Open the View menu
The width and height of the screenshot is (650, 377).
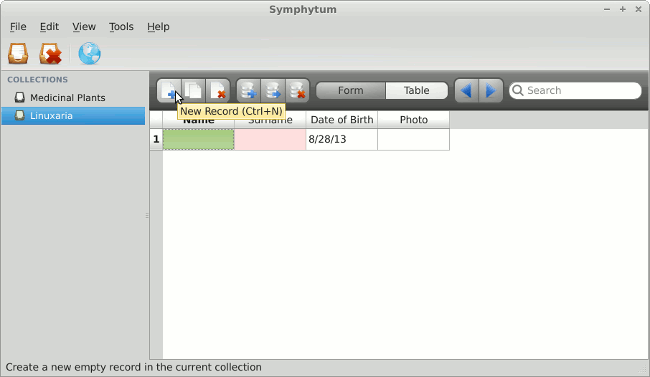pos(84,27)
